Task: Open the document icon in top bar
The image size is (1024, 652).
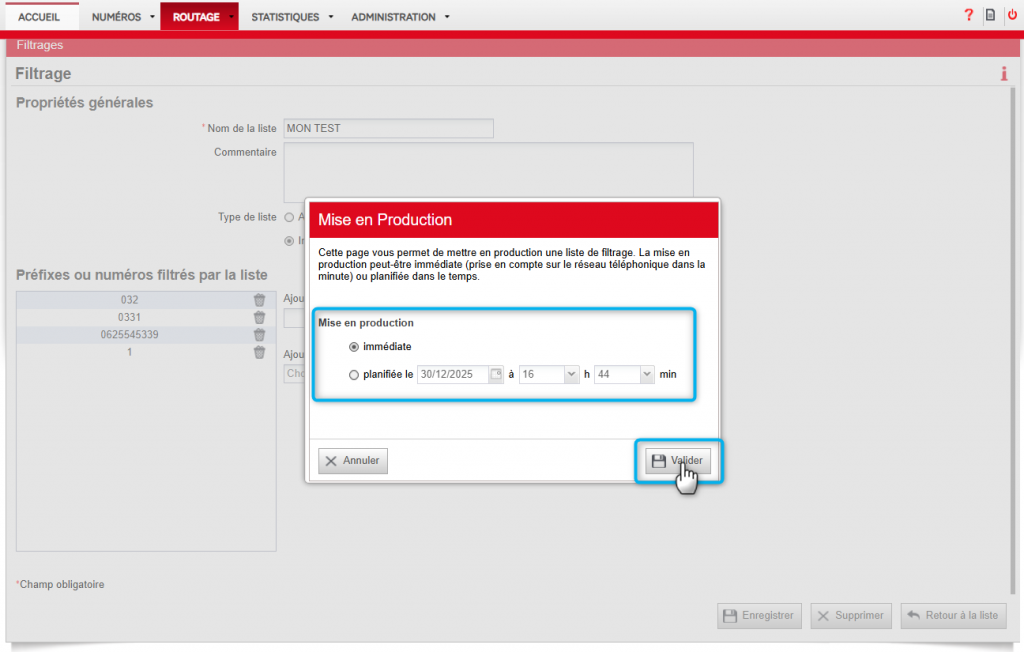Action: pyautogui.click(x=990, y=15)
